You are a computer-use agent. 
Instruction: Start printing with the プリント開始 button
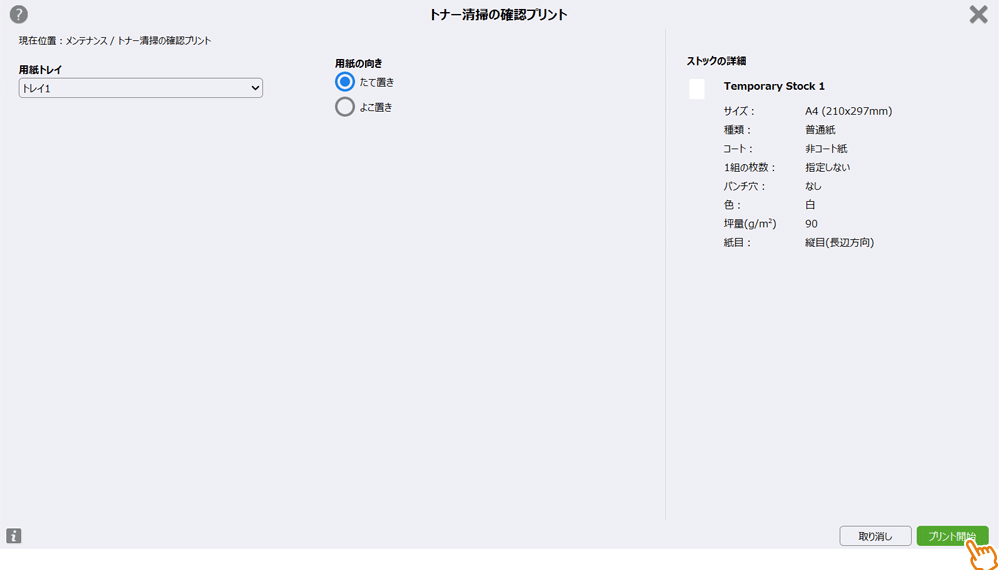click(952, 536)
